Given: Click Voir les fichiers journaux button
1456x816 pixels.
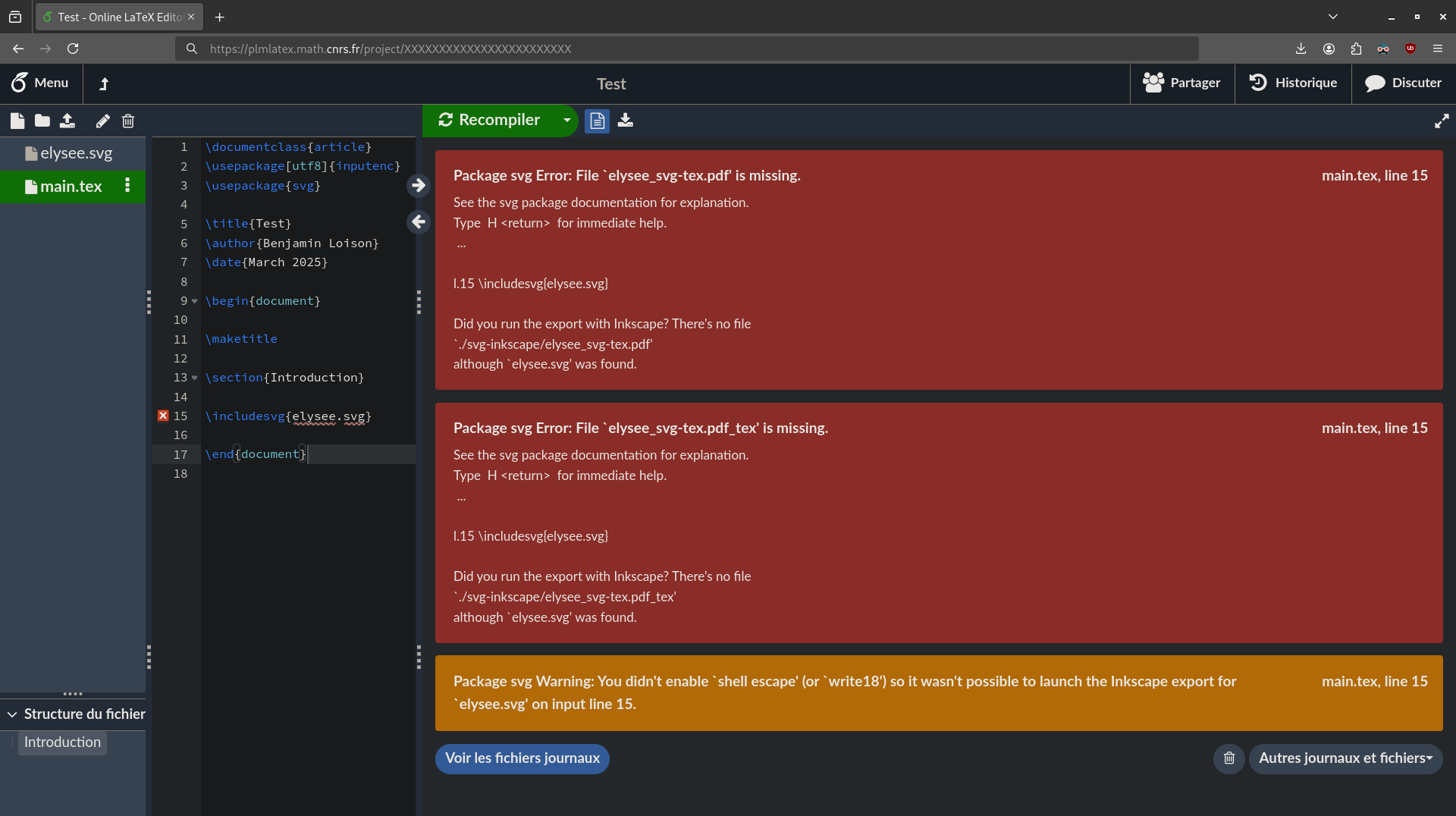Looking at the screenshot, I should tap(522, 758).
